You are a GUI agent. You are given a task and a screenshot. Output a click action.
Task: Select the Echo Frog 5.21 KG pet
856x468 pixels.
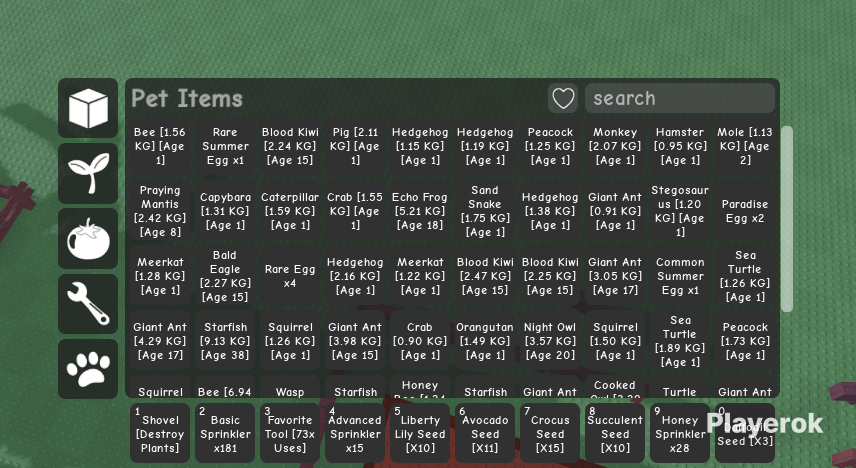click(420, 211)
